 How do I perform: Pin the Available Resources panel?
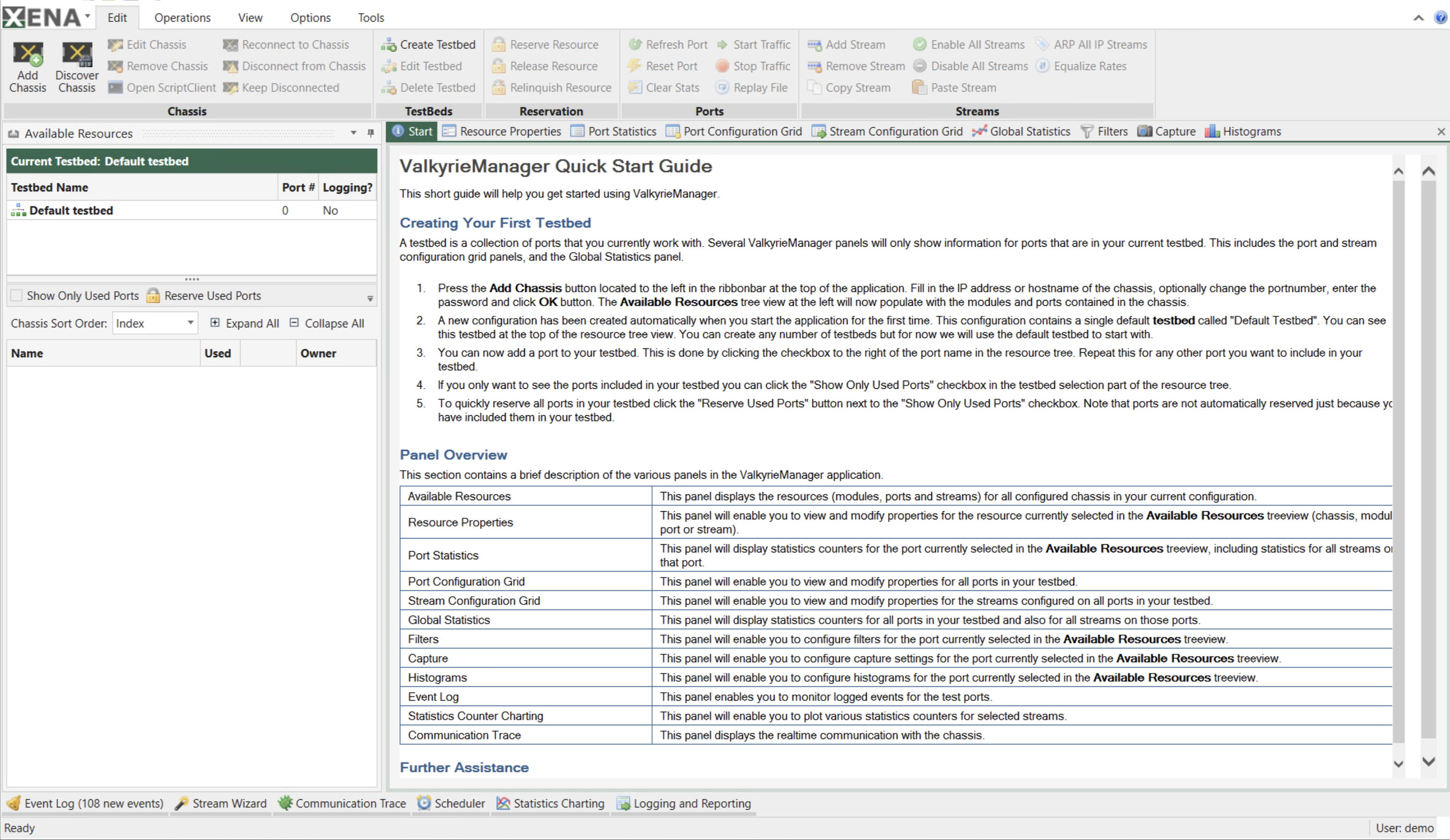click(371, 133)
